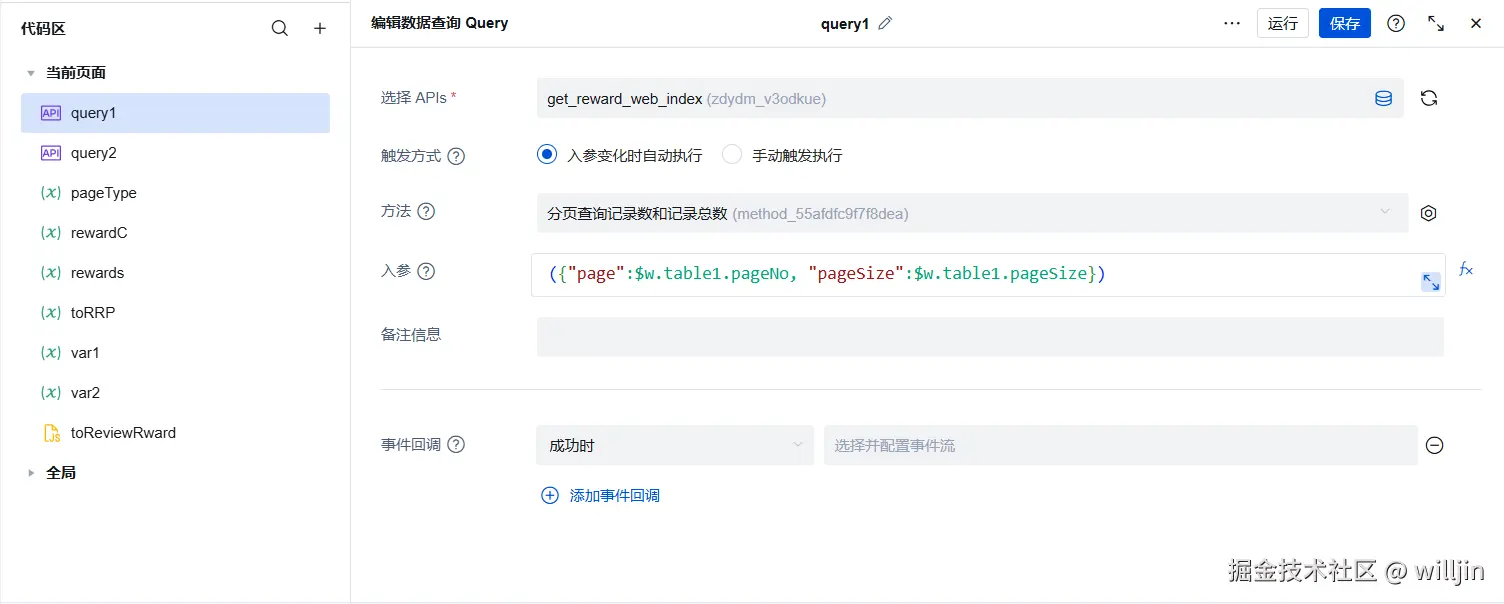Expand the '全局' tree section
Viewport: 1504px width, 604px height.
(31, 473)
